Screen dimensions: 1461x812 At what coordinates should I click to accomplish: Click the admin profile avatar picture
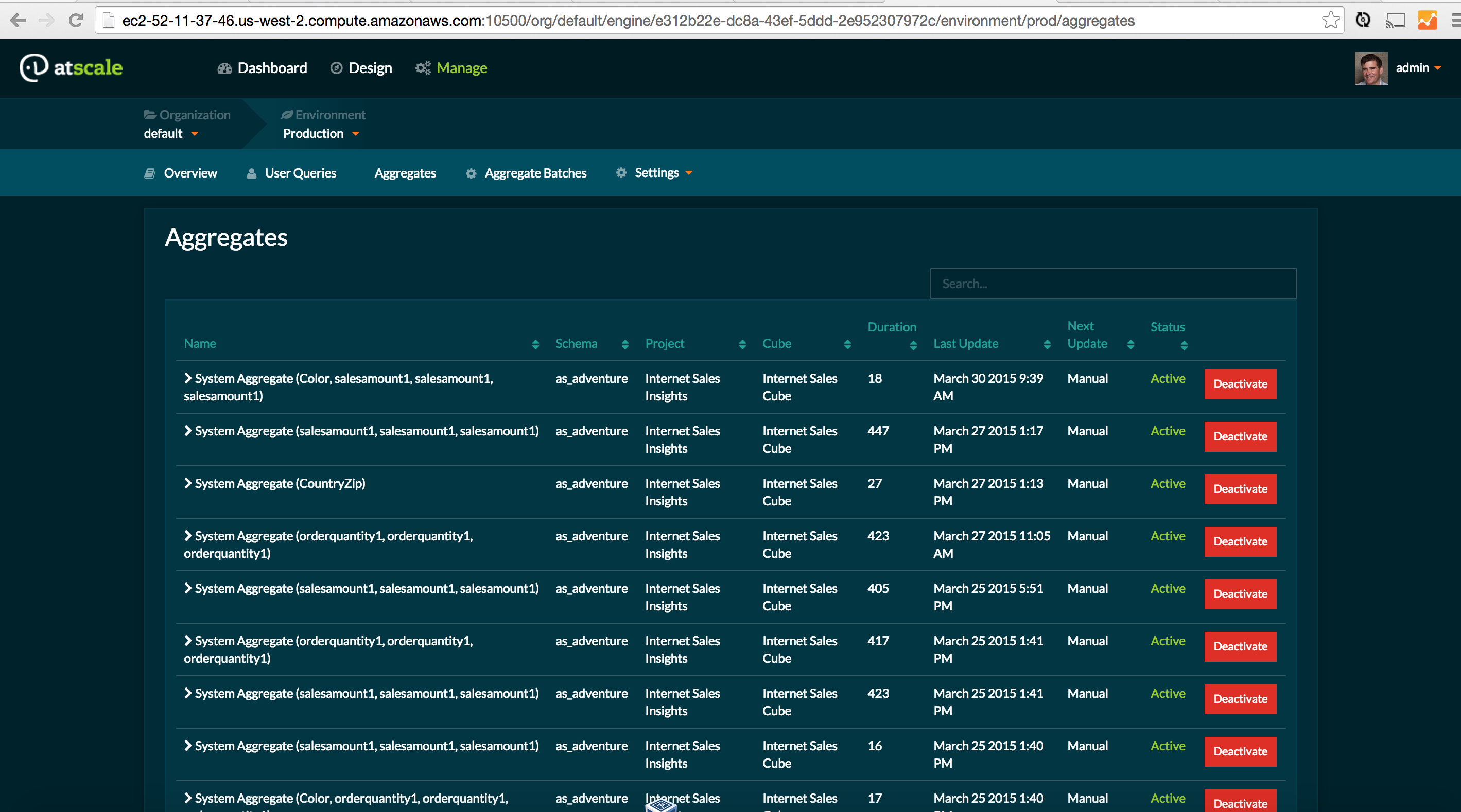tap(1370, 68)
